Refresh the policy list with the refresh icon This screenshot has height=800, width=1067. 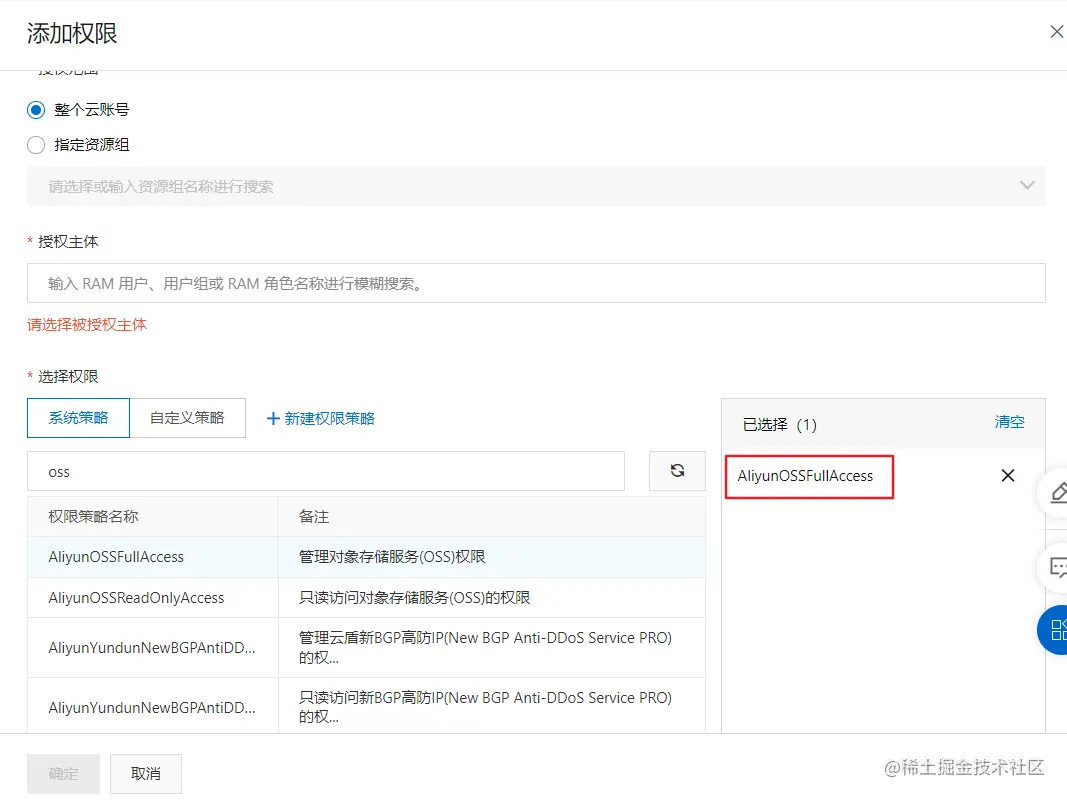click(x=677, y=471)
